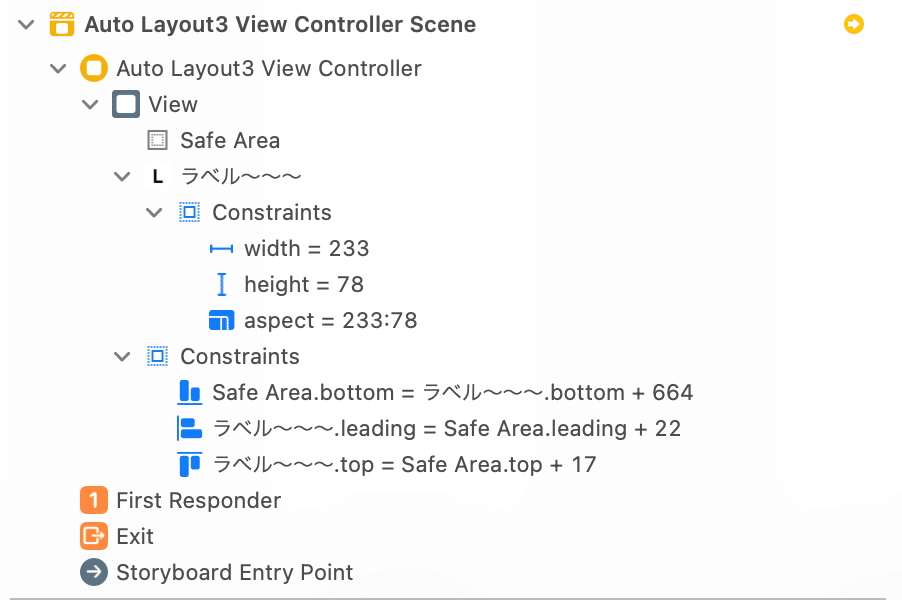The height and width of the screenshot is (600, 902).
Task: Select the top = Safe Area.top + 17 constraint
Action: (x=387, y=464)
